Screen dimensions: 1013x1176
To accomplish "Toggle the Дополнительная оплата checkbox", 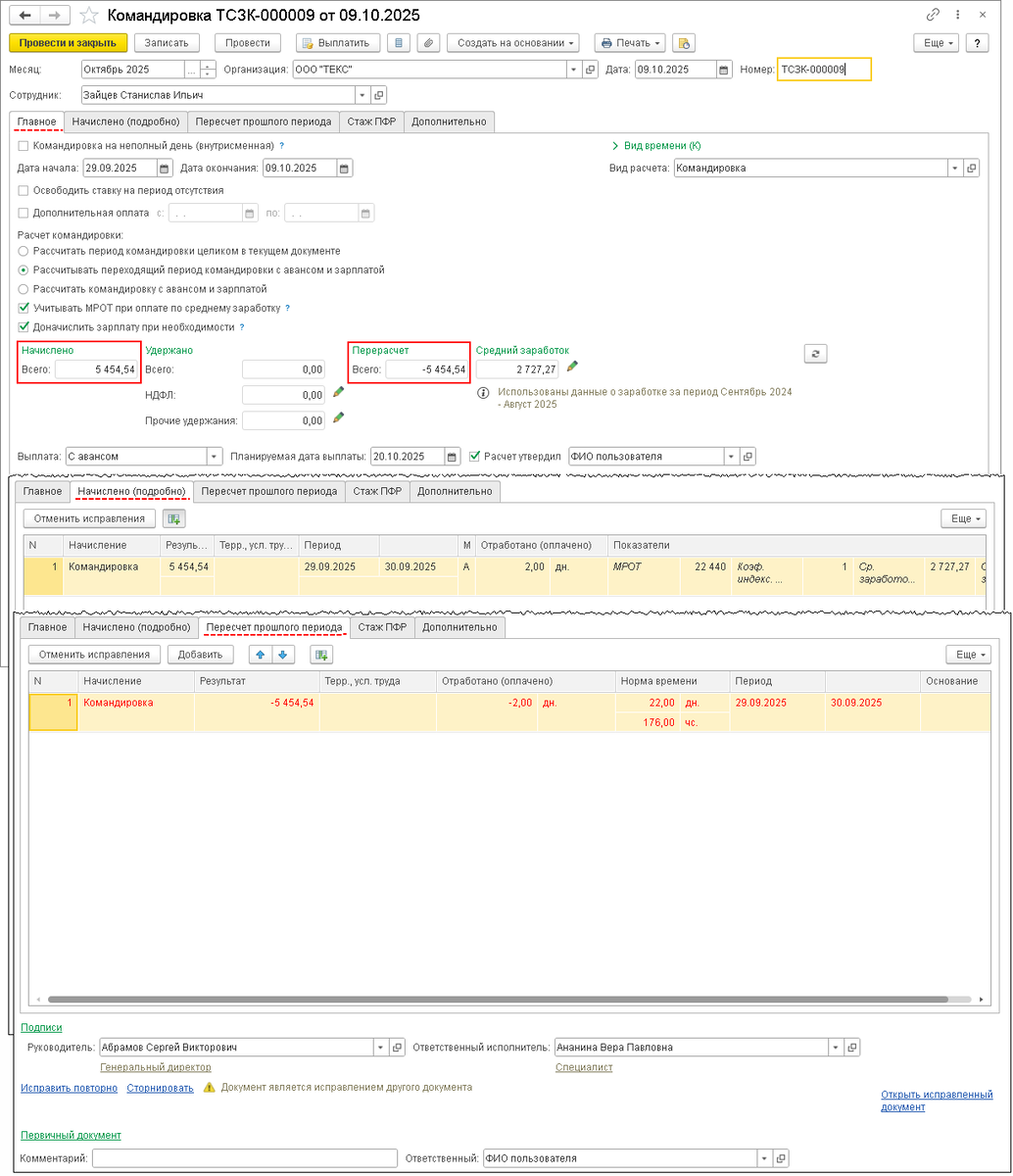I will 24,213.
